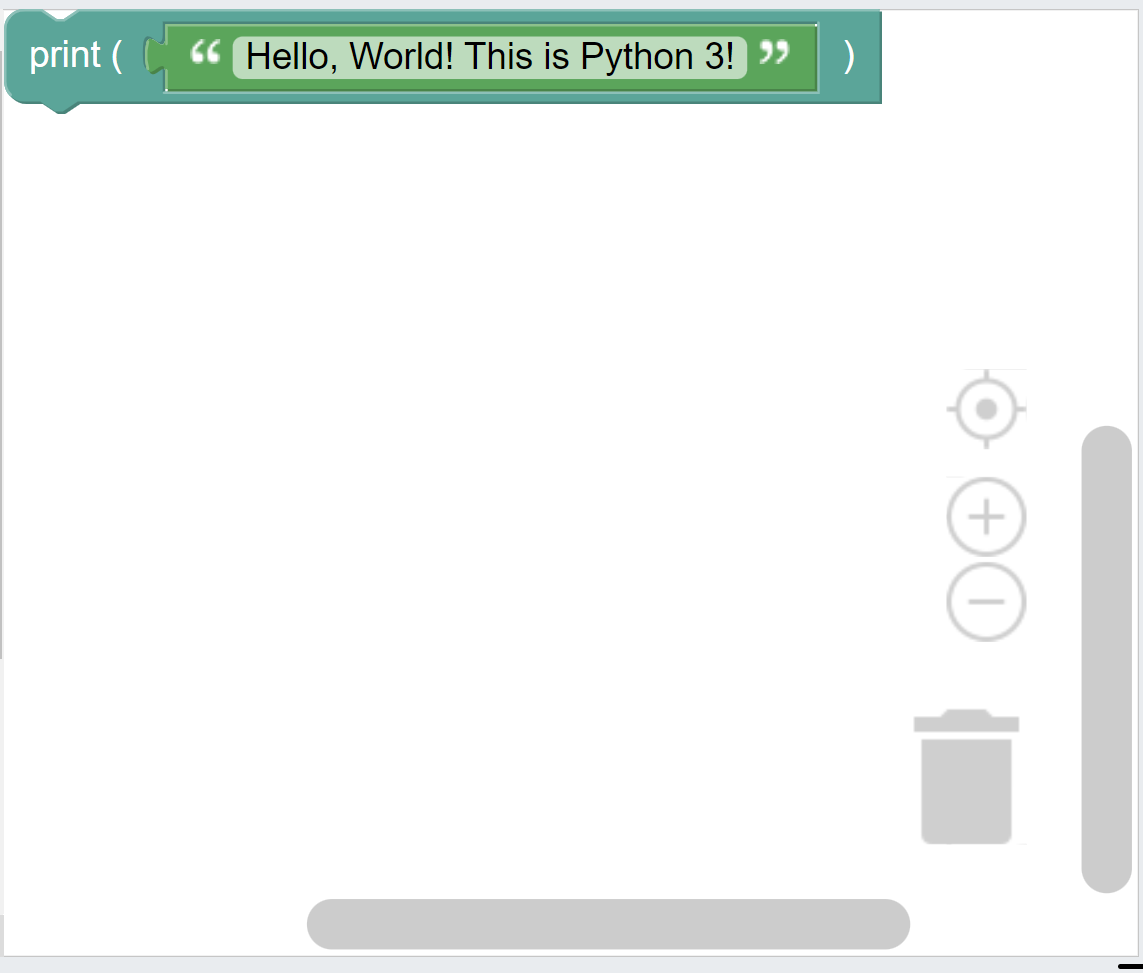Select the green string block's right edge
This screenshot has width=1143, height=973.
coord(816,58)
